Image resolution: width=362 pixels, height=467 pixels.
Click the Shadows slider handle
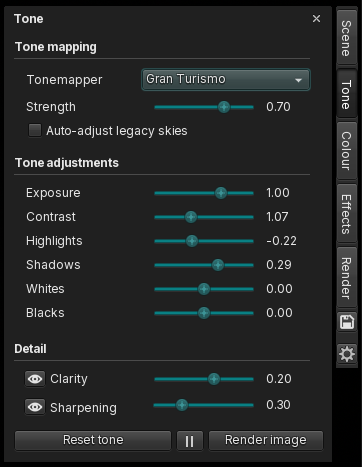[218, 265]
